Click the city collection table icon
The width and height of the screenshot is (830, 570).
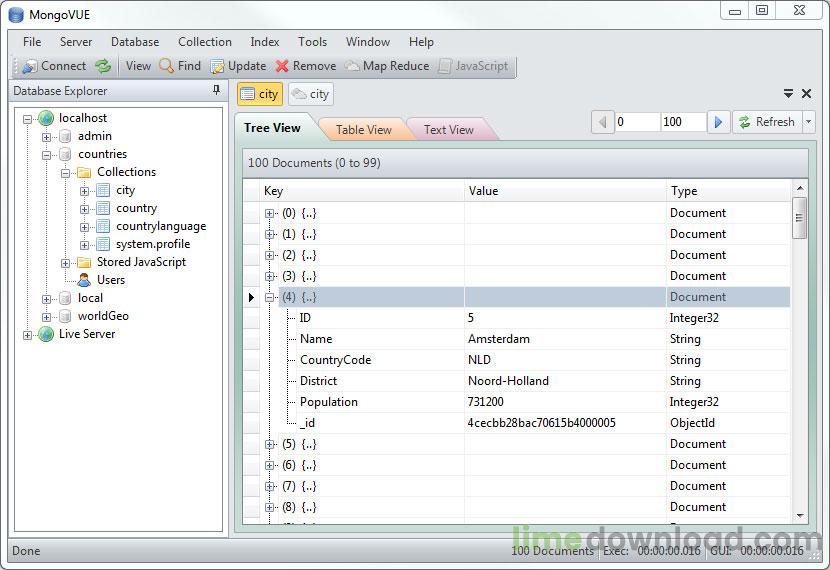pyautogui.click(x=103, y=191)
